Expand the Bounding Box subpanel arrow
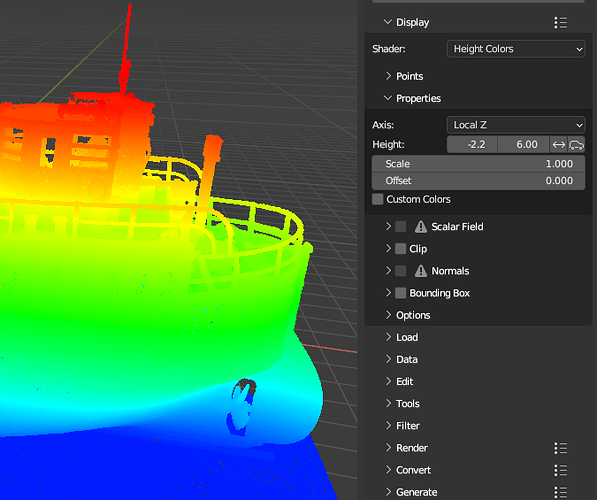 388,292
